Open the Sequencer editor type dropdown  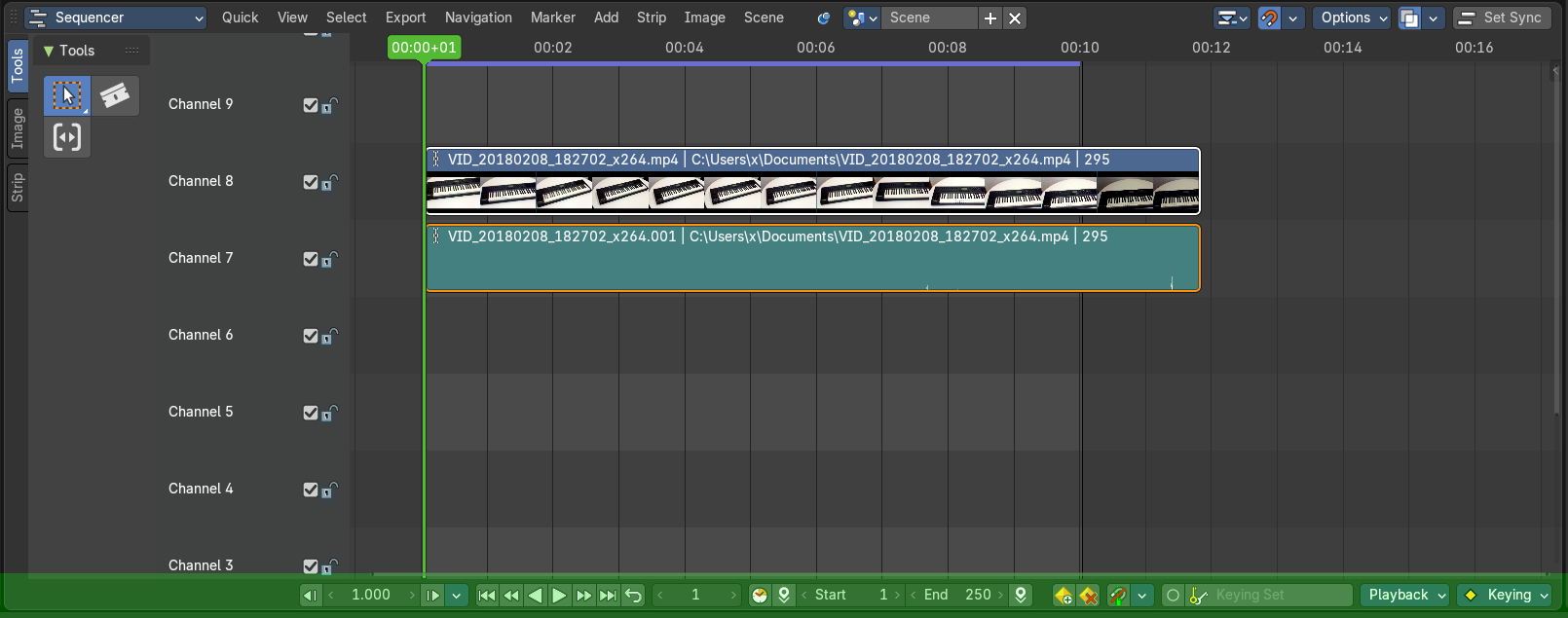click(117, 18)
